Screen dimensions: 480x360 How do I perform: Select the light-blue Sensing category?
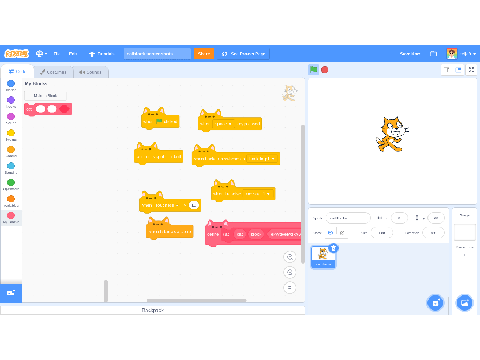pyautogui.click(x=11, y=168)
